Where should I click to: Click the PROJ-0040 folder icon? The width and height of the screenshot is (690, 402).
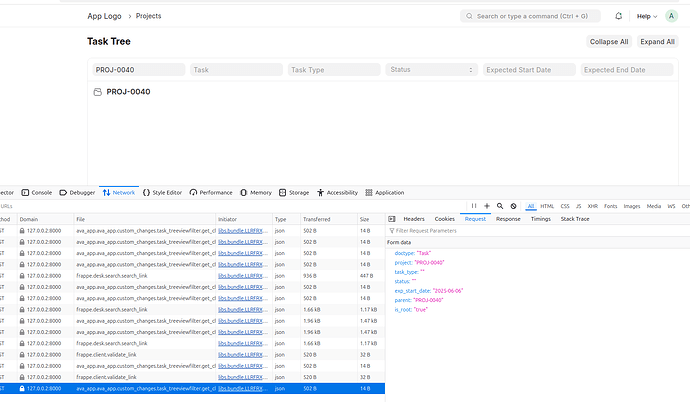tap(97, 92)
